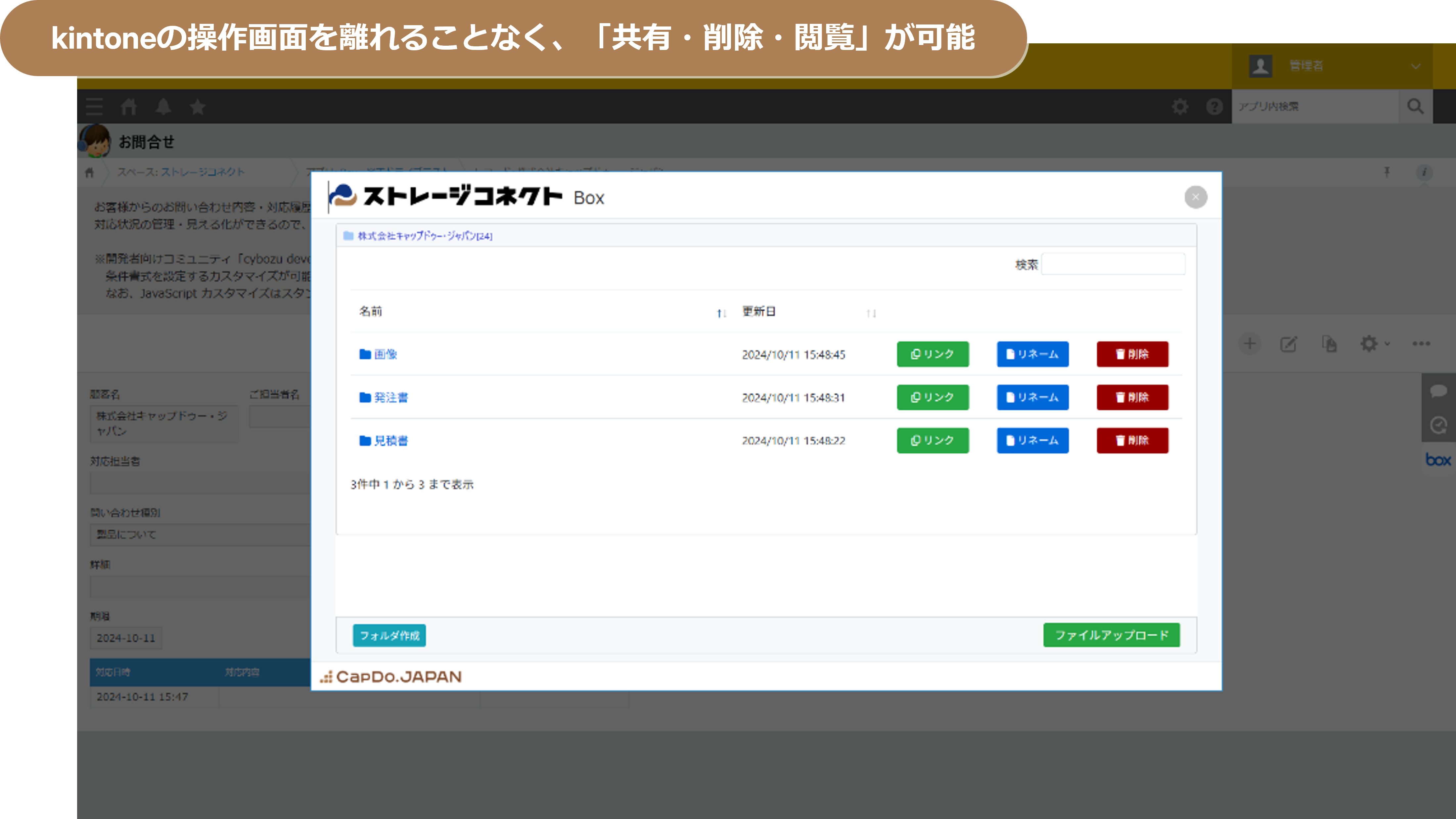Click 削除 button for 画像 folder
This screenshot has height=819, width=1456.
click(1132, 354)
